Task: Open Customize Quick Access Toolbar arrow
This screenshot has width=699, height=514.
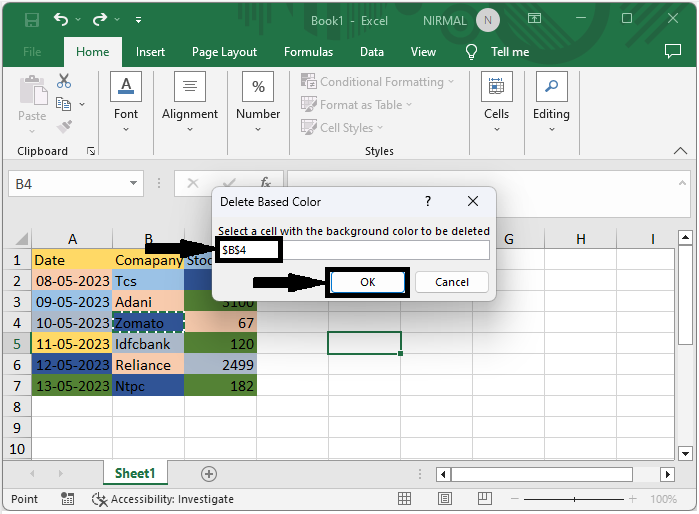Action: pos(139,20)
